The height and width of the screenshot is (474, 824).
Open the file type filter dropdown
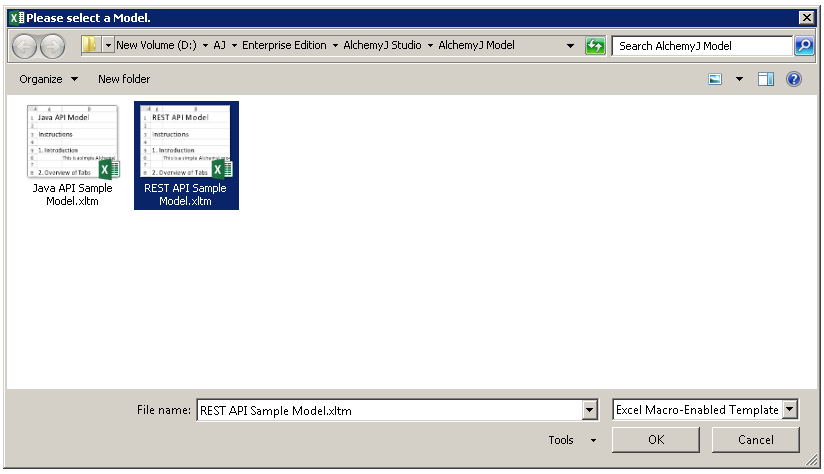pyautogui.click(x=790, y=410)
